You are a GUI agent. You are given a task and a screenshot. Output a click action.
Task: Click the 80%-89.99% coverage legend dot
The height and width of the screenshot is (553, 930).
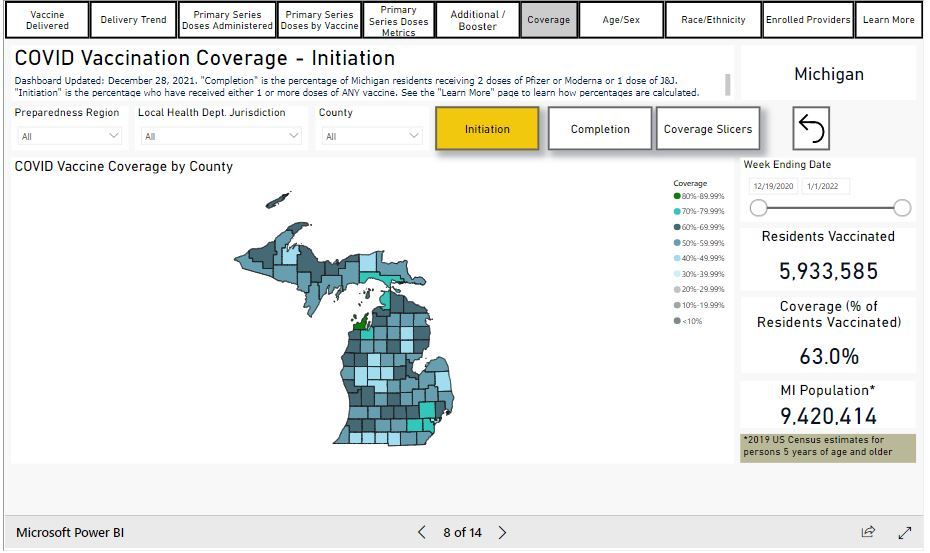[x=677, y=196]
